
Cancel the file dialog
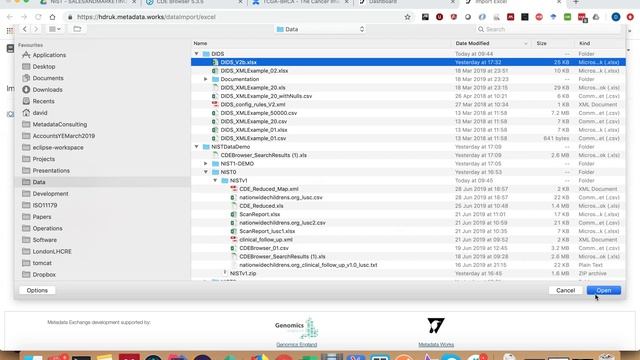[565, 290]
